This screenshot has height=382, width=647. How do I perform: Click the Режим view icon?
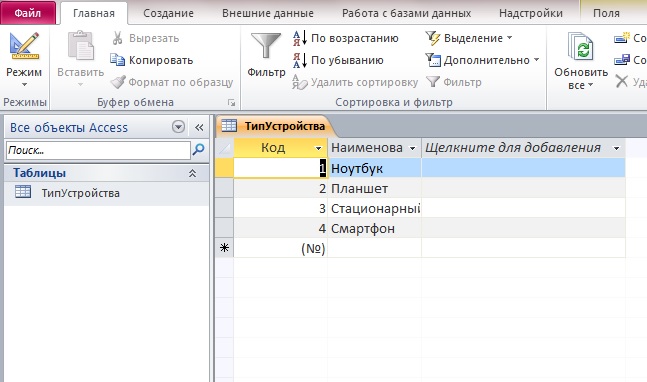[24, 46]
